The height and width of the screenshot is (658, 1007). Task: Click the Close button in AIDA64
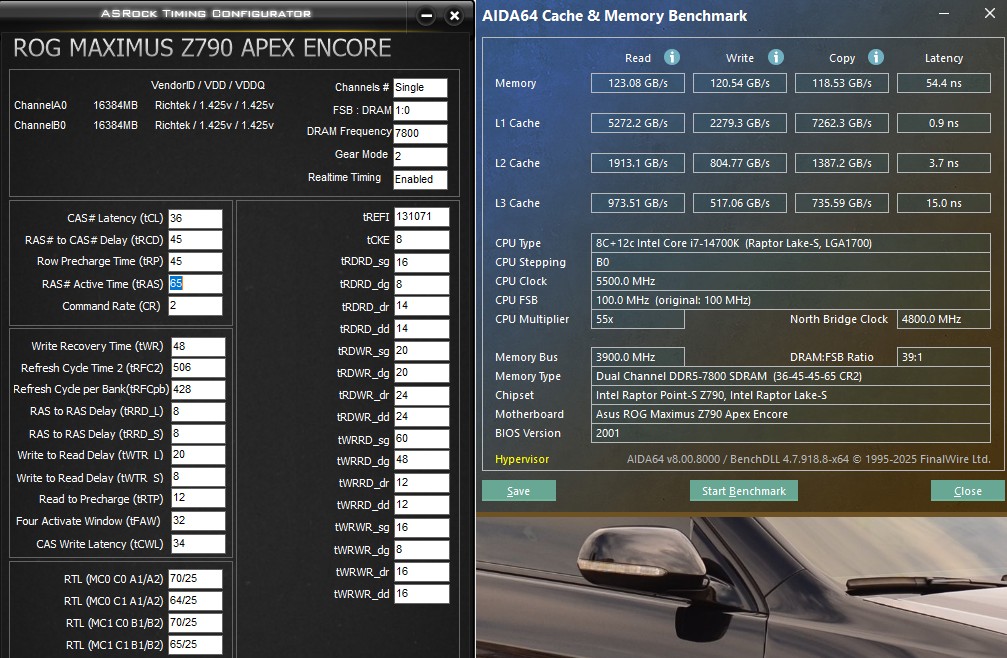coord(968,490)
